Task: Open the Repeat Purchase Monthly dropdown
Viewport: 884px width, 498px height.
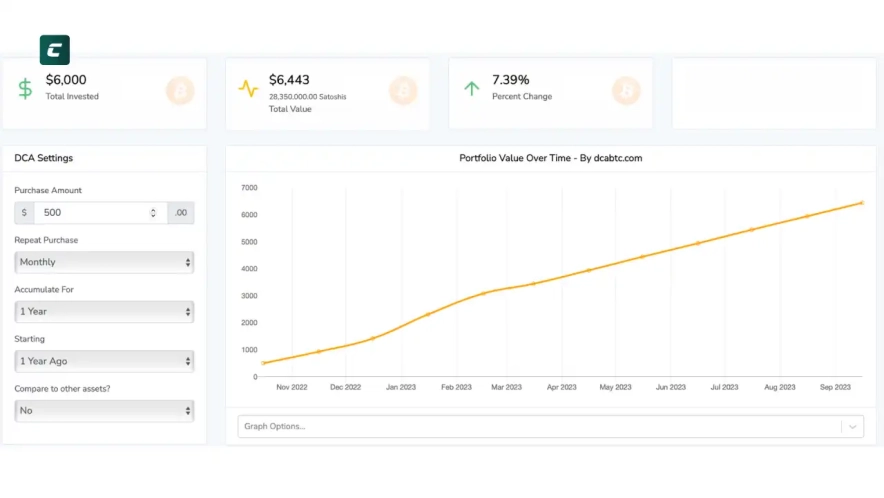Action: click(x=104, y=262)
